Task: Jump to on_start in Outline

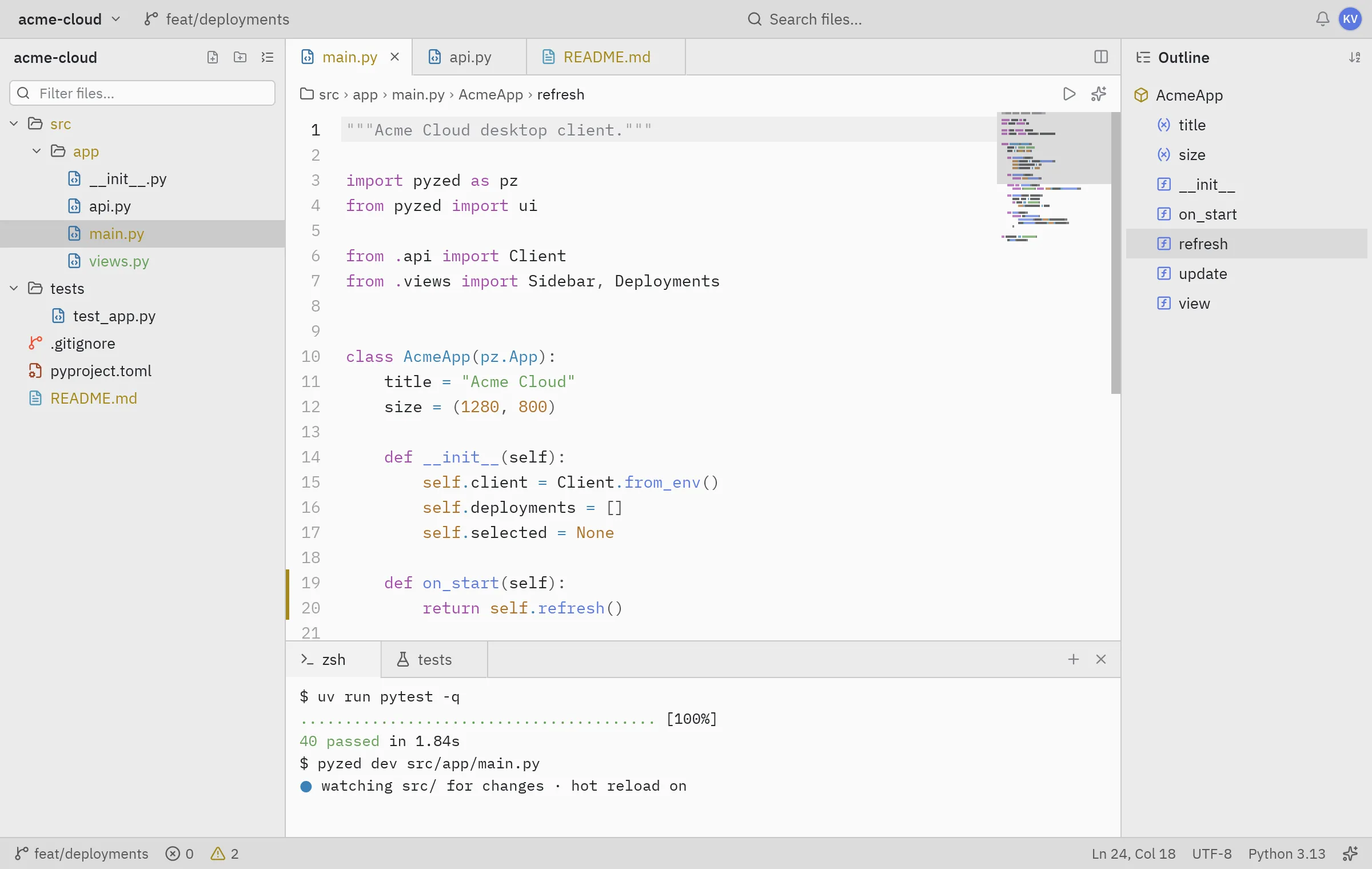Action: (x=1246, y=214)
